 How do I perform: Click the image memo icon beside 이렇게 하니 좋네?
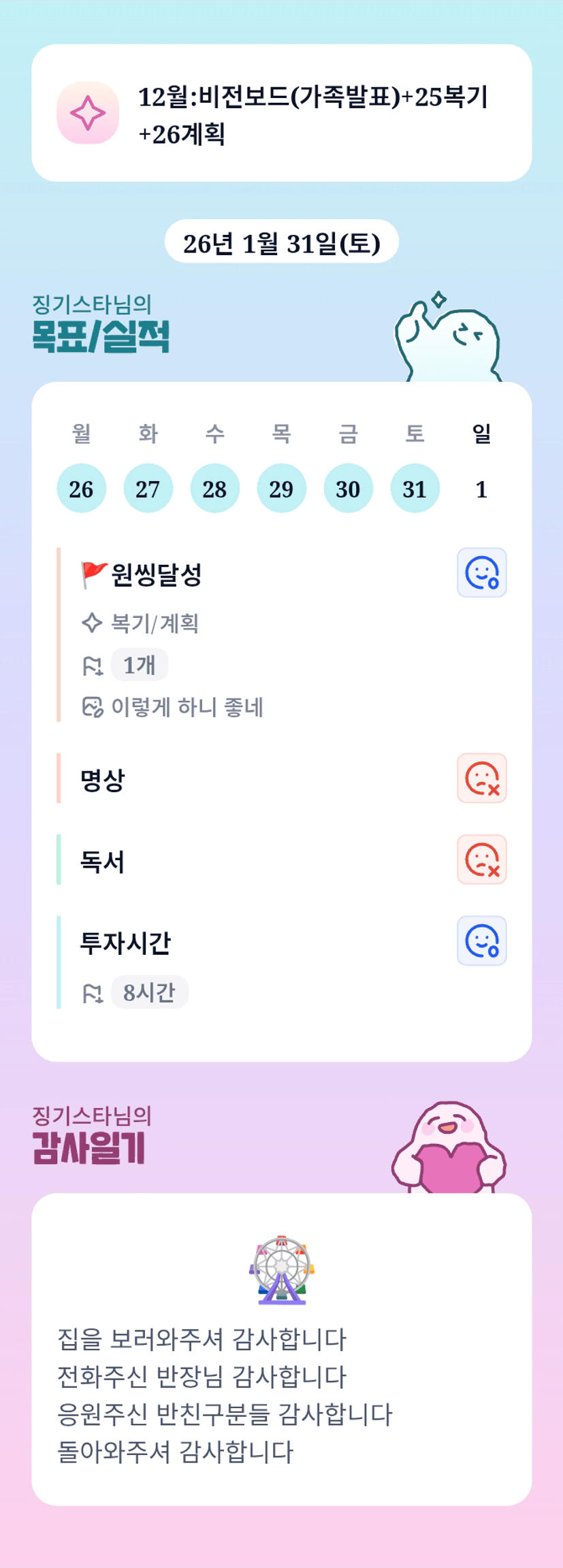[92, 707]
